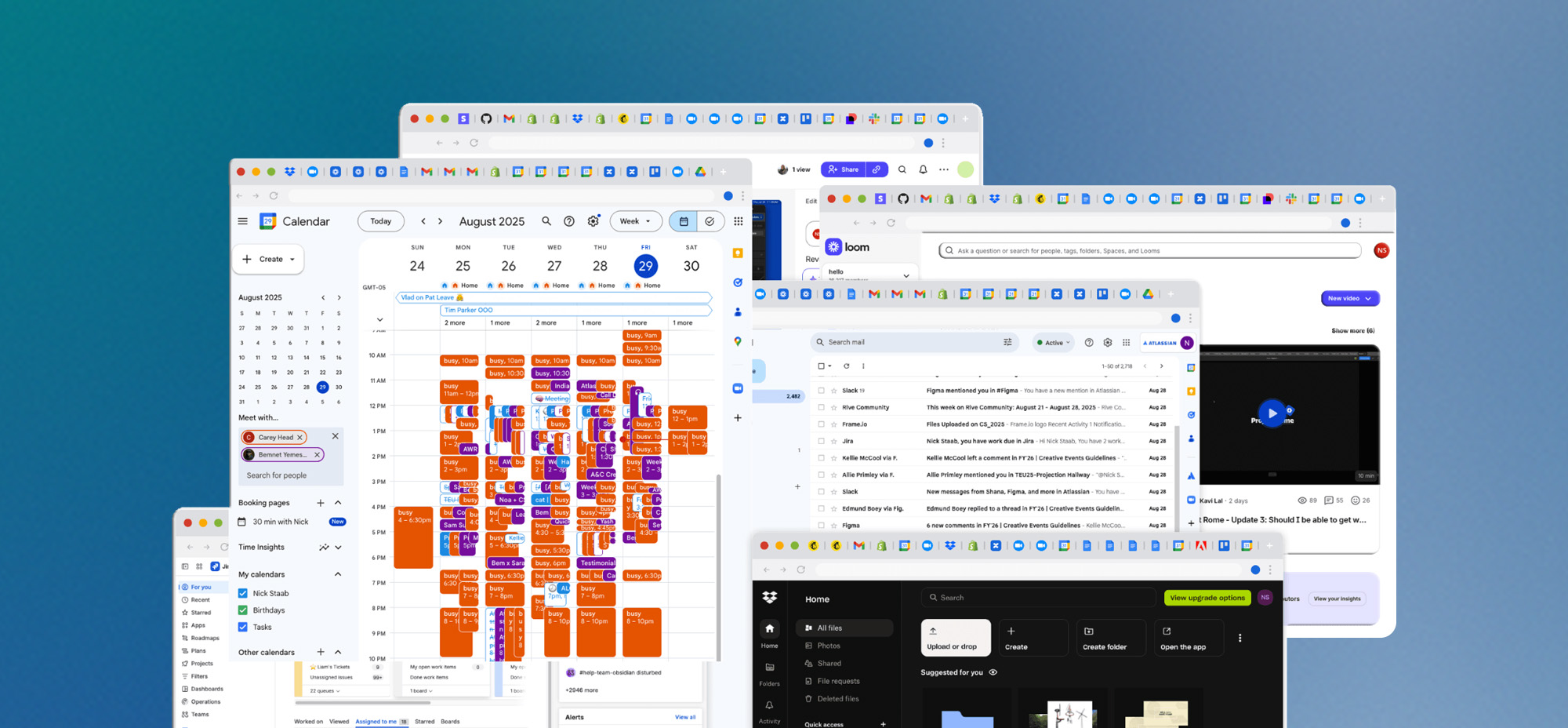Click Search for people field in Calendar
This screenshot has height=728, width=1568.
[292, 475]
